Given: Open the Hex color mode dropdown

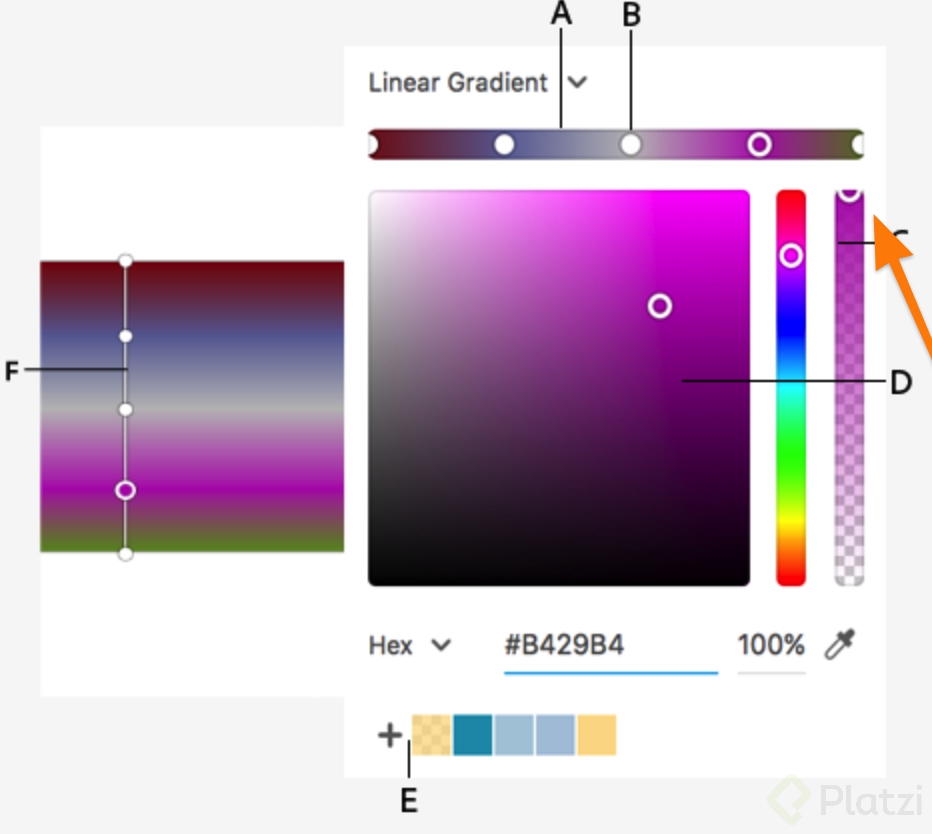Looking at the screenshot, I should pyautogui.click(x=409, y=645).
